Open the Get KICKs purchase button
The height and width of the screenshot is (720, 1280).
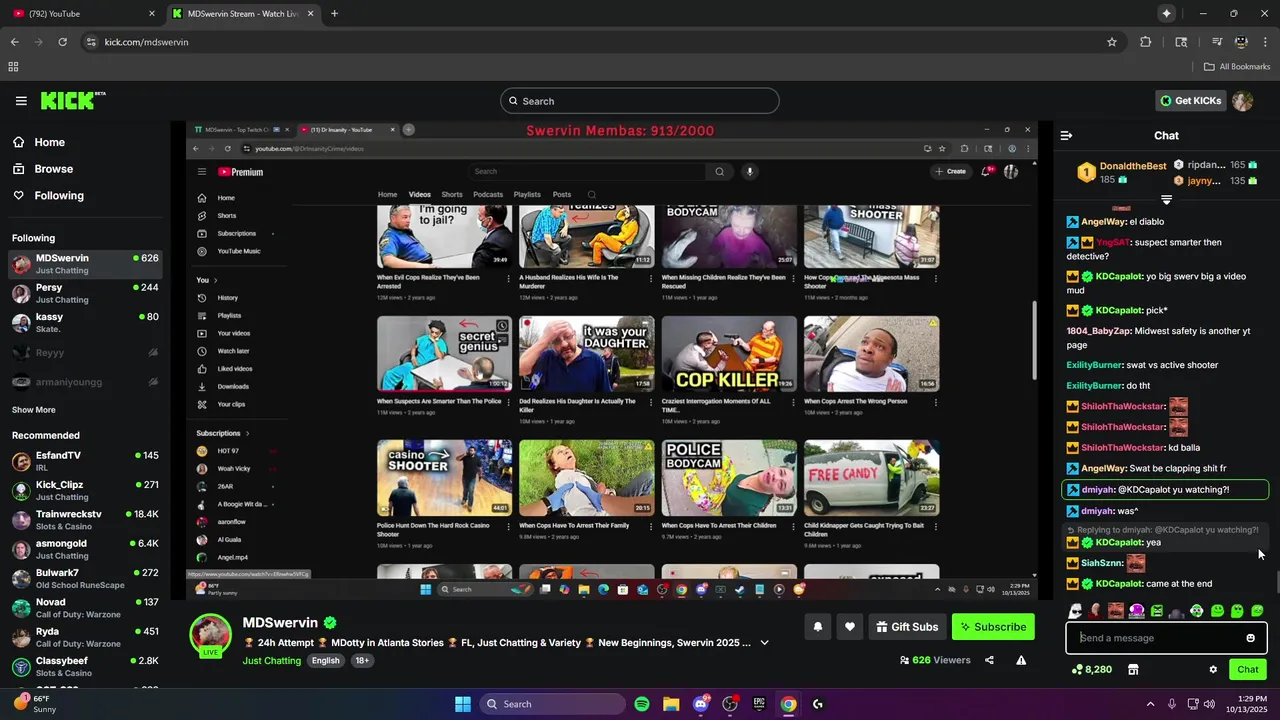[x=1190, y=101]
